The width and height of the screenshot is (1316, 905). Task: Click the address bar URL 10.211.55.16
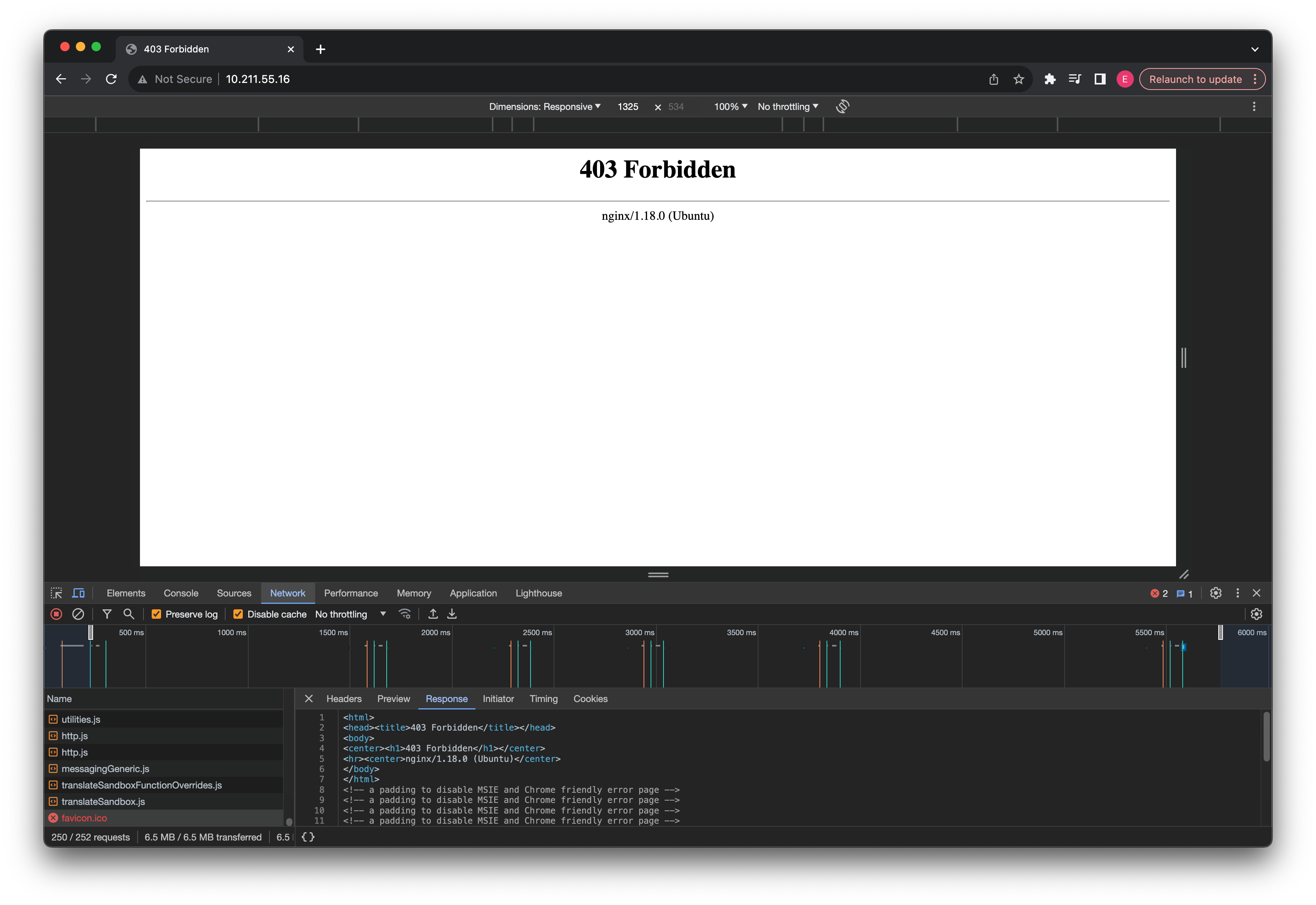click(258, 79)
